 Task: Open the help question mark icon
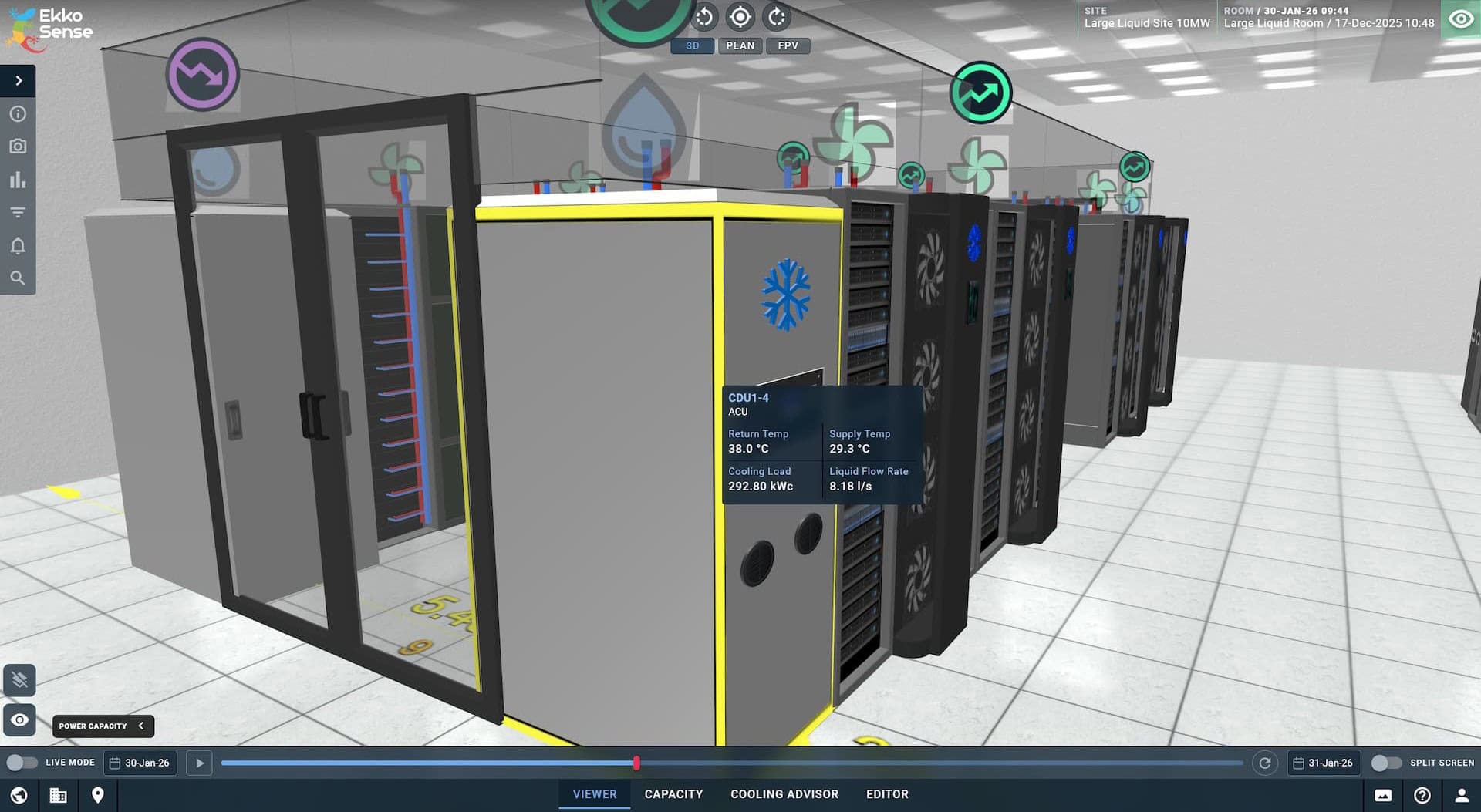point(1422,795)
